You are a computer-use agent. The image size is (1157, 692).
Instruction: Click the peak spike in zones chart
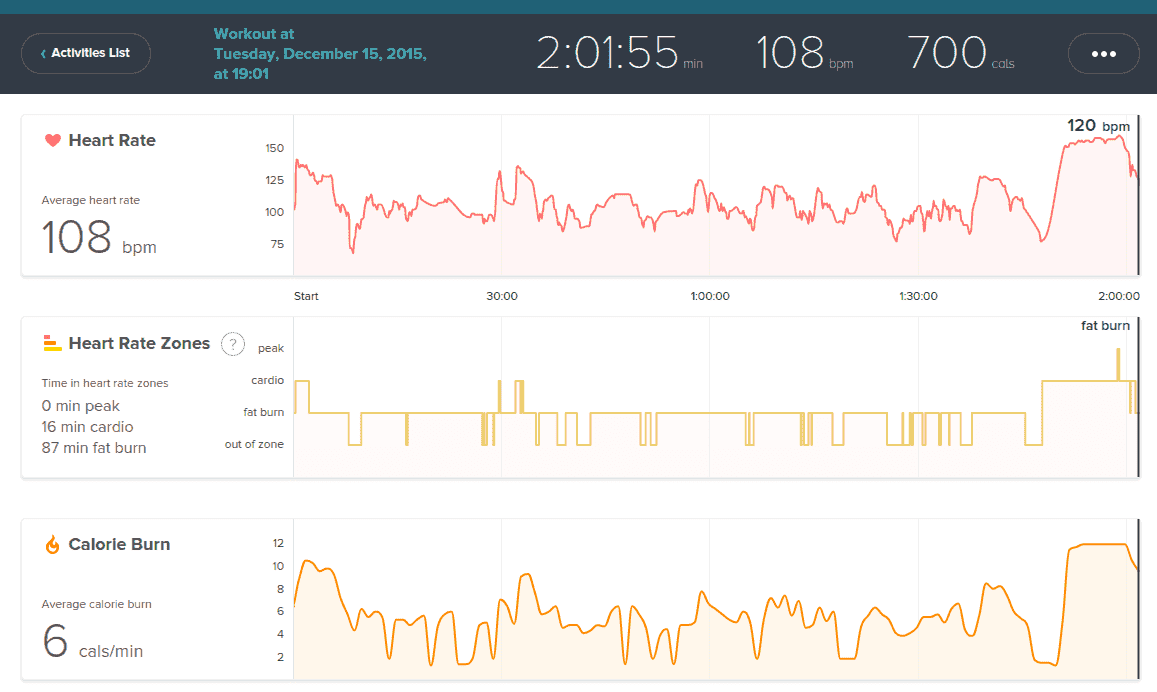[x=1118, y=362]
